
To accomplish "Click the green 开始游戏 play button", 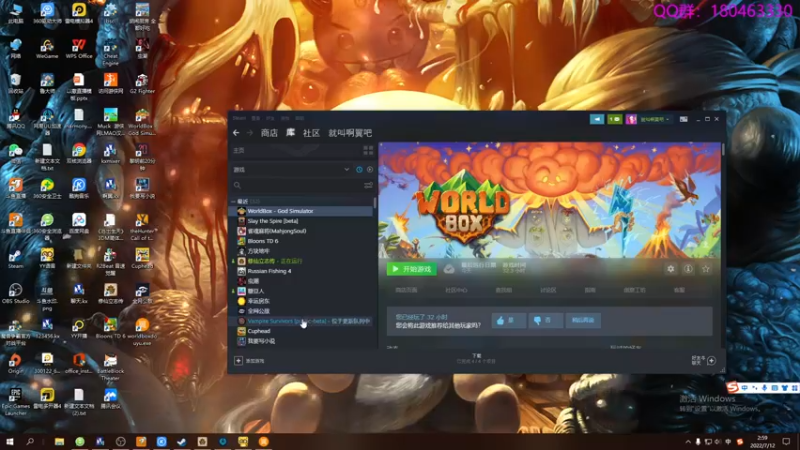I will tap(412, 269).
